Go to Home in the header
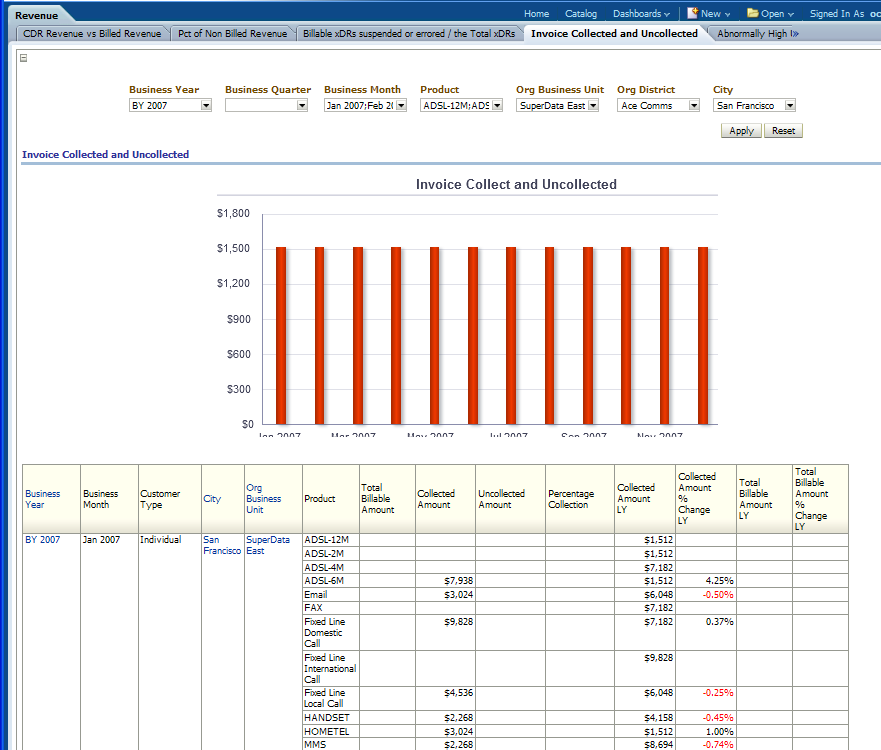Viewport: 881px width, 750px height. [x=536, y=14]
